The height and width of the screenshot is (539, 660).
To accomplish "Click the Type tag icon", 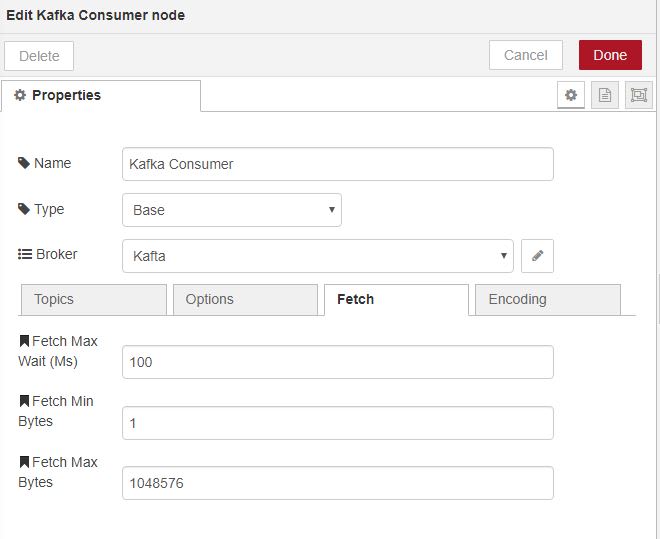I will tap(24, 209).
